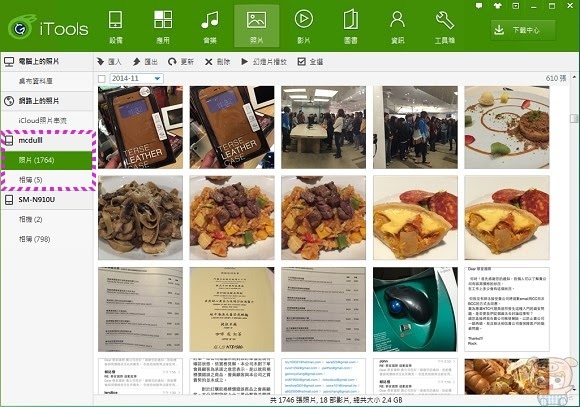Select the mcdull device entry
Image resolution: width=580 pixels, height=407 pixels.
tap(47, 141)
